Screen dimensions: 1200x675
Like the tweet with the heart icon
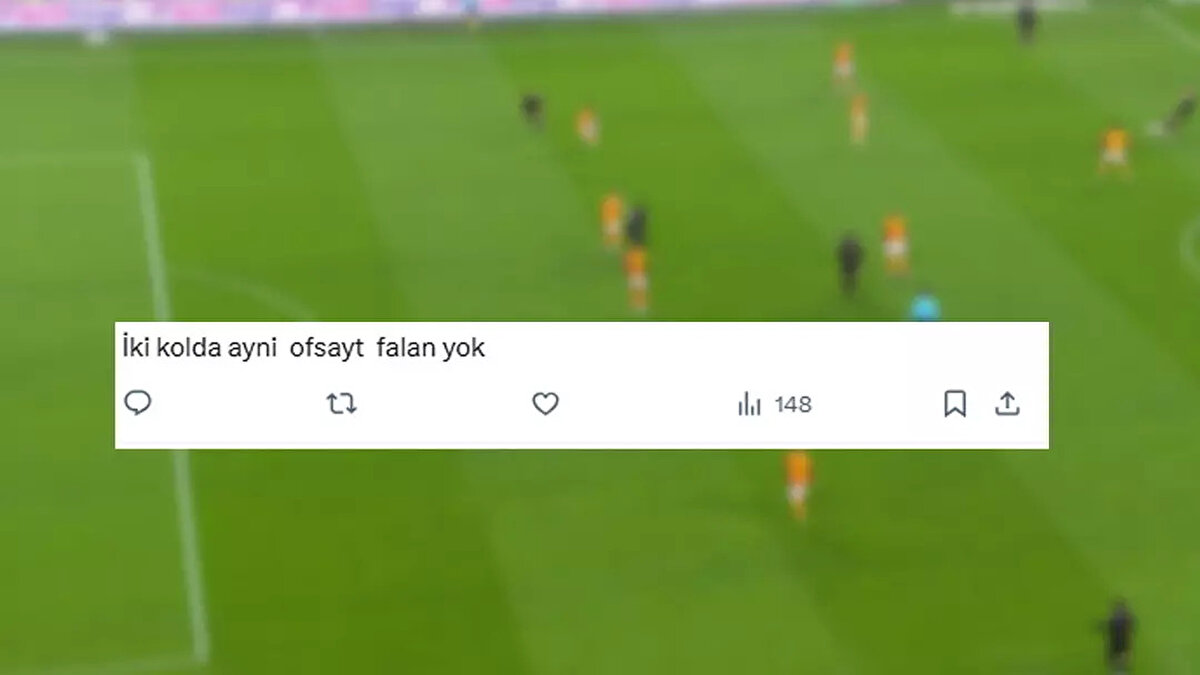pos(545,404)
